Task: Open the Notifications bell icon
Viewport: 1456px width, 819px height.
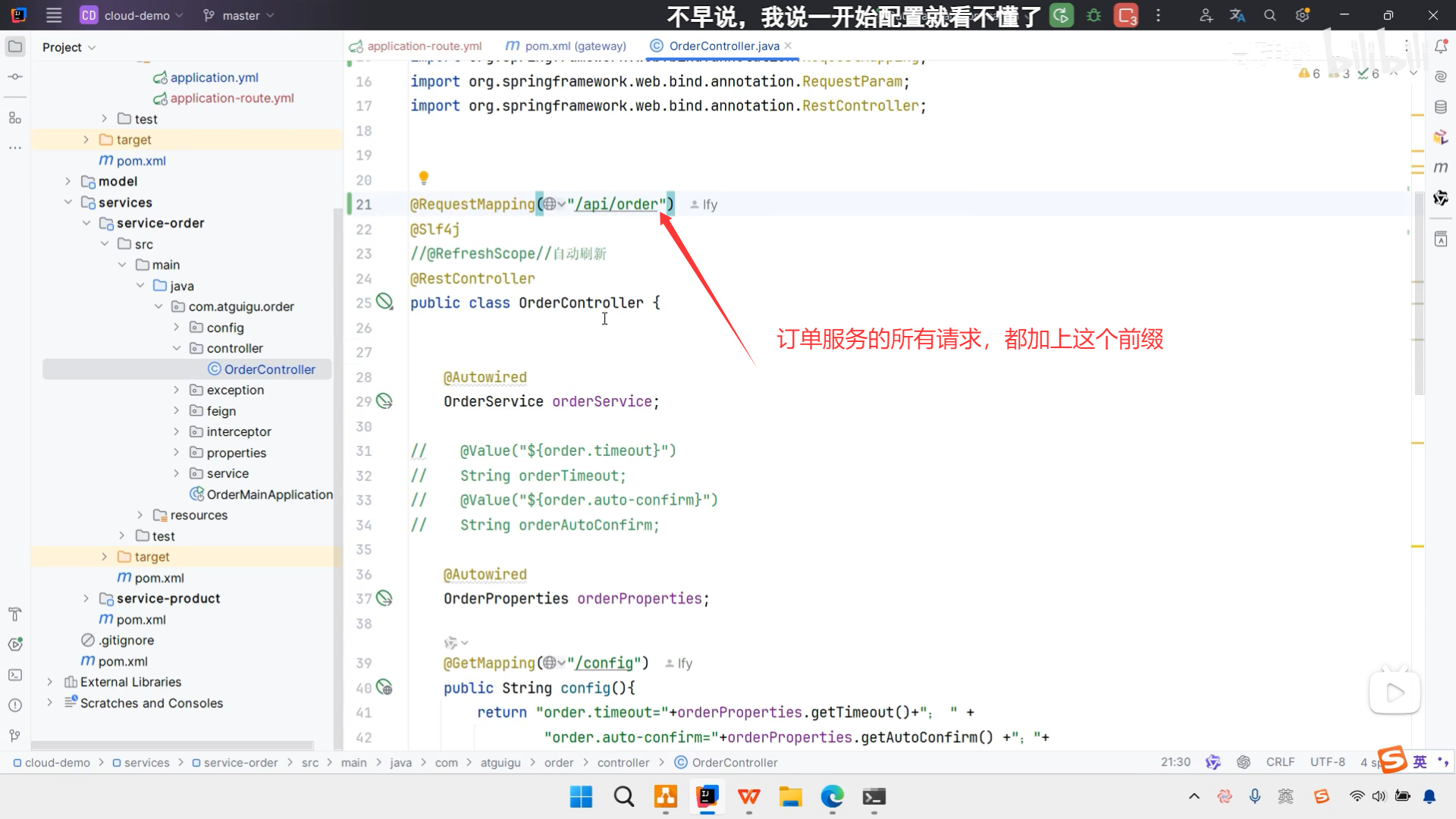Action: pos(1441,47)
